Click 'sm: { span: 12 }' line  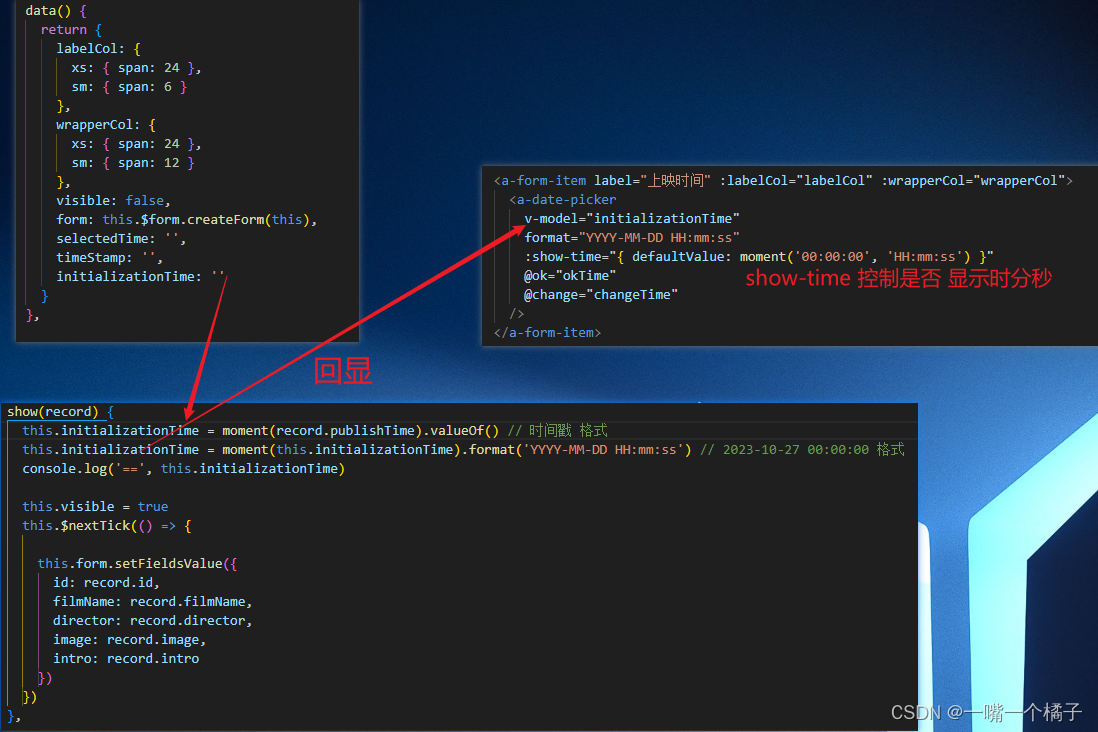tap(133, 163)
